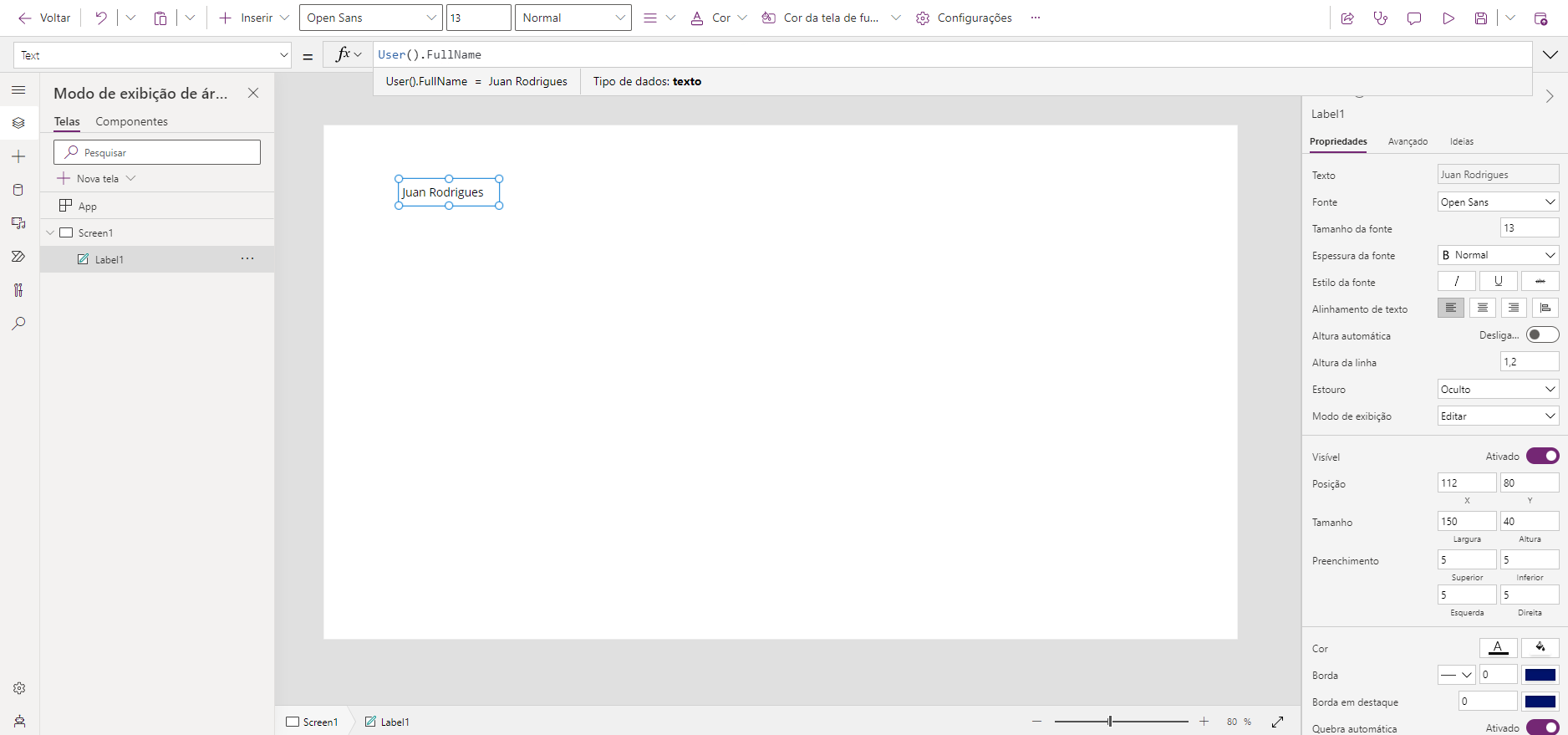
Task: Click the Voltar back arrow button
Action: pos(44,18)
